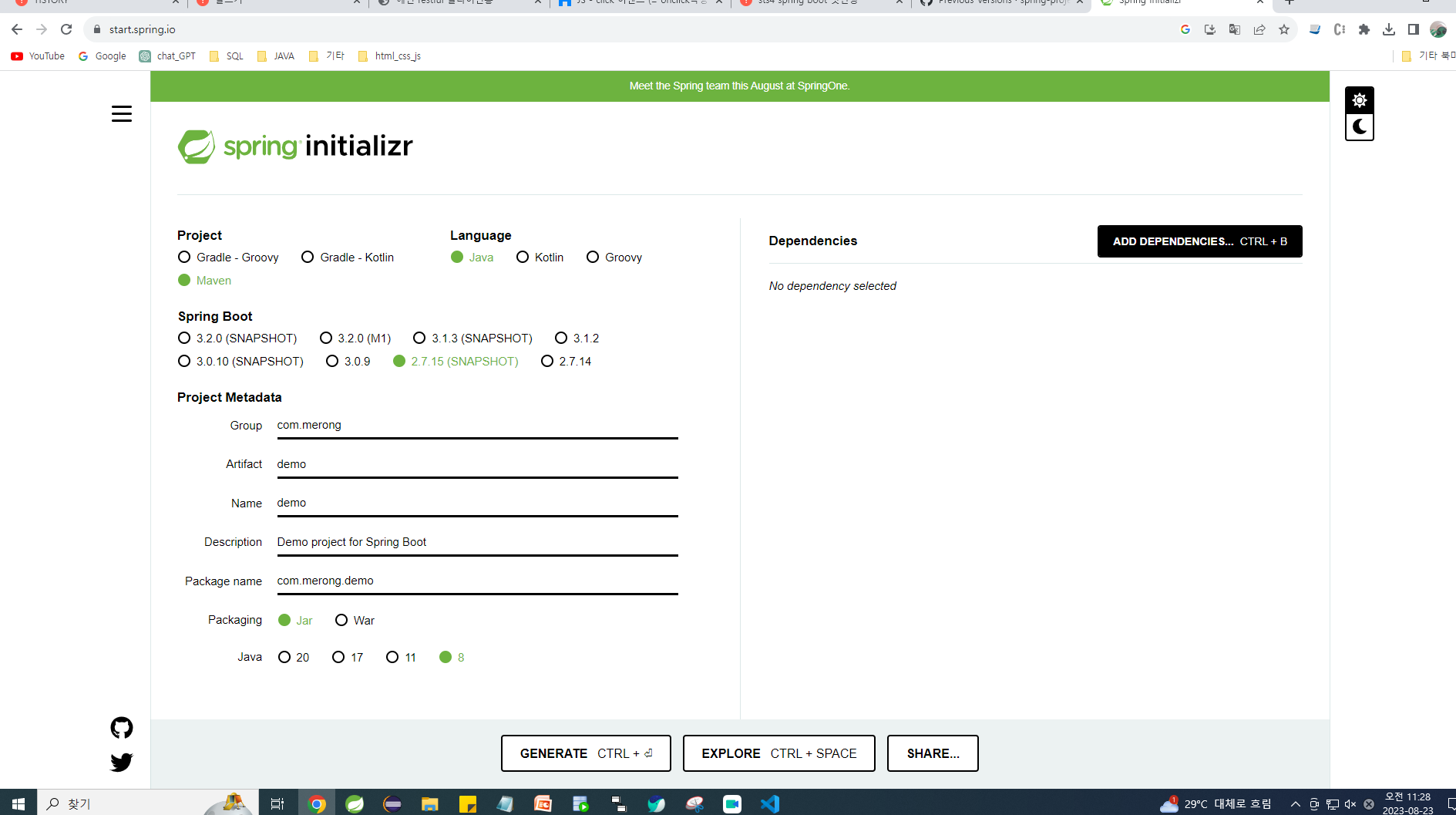This screenshot has width=1456, height=815.
Task: Click the Artifact input field
Action: point(477,464)
